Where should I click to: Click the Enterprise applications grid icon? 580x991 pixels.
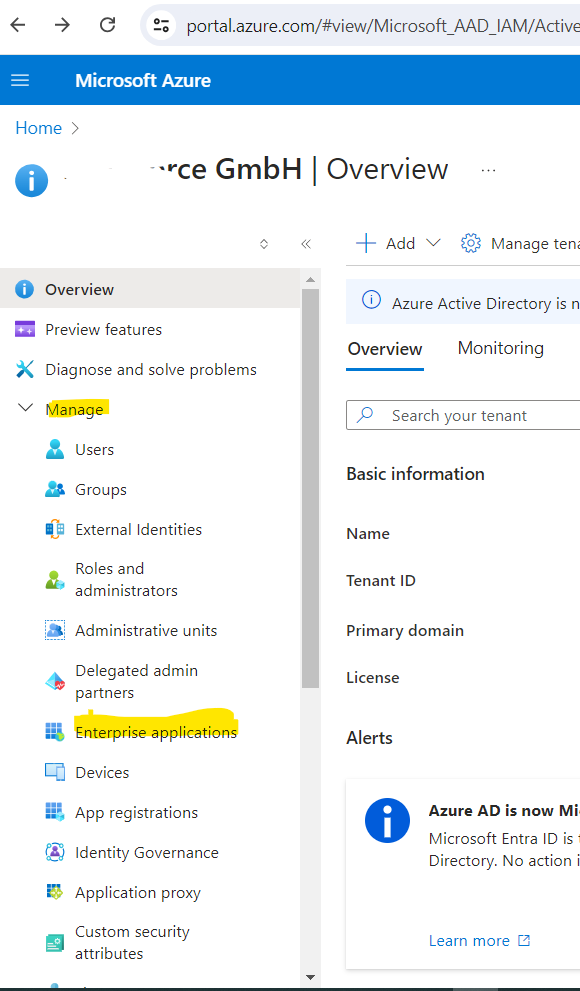click(55, 732)
